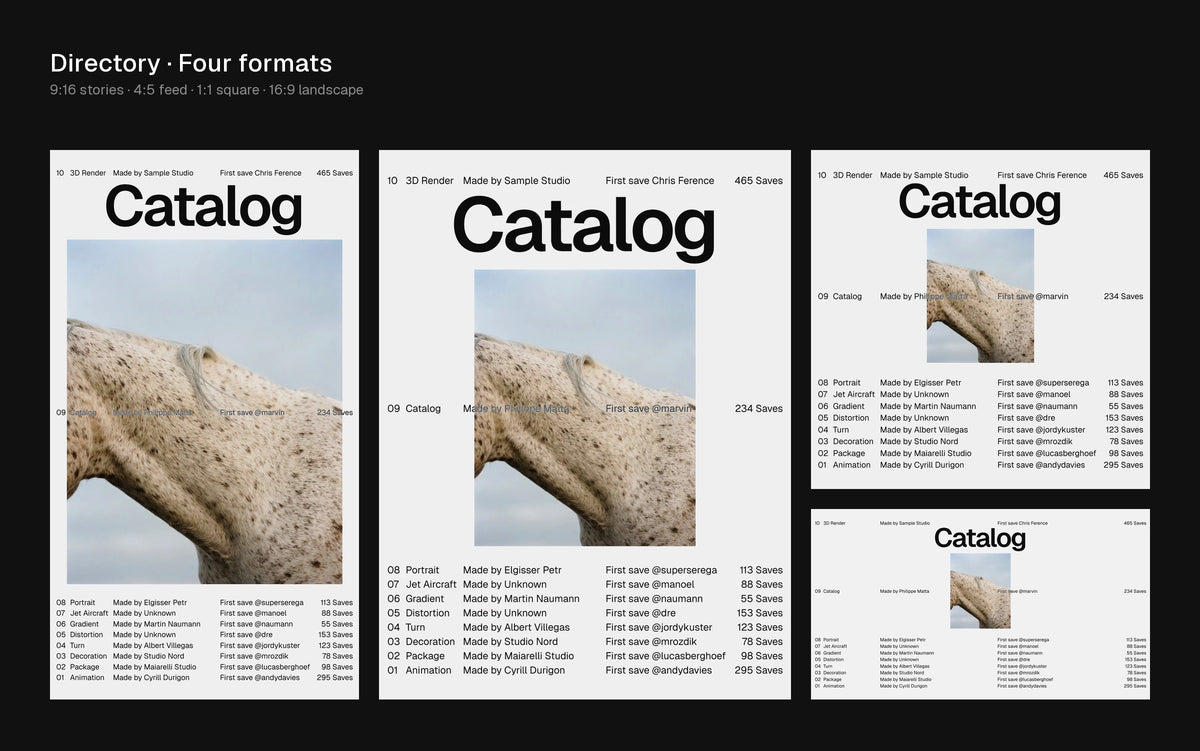
Task: Click "First save Chris Ference" in the 4:5 feed poster
Action: point(660,181)
